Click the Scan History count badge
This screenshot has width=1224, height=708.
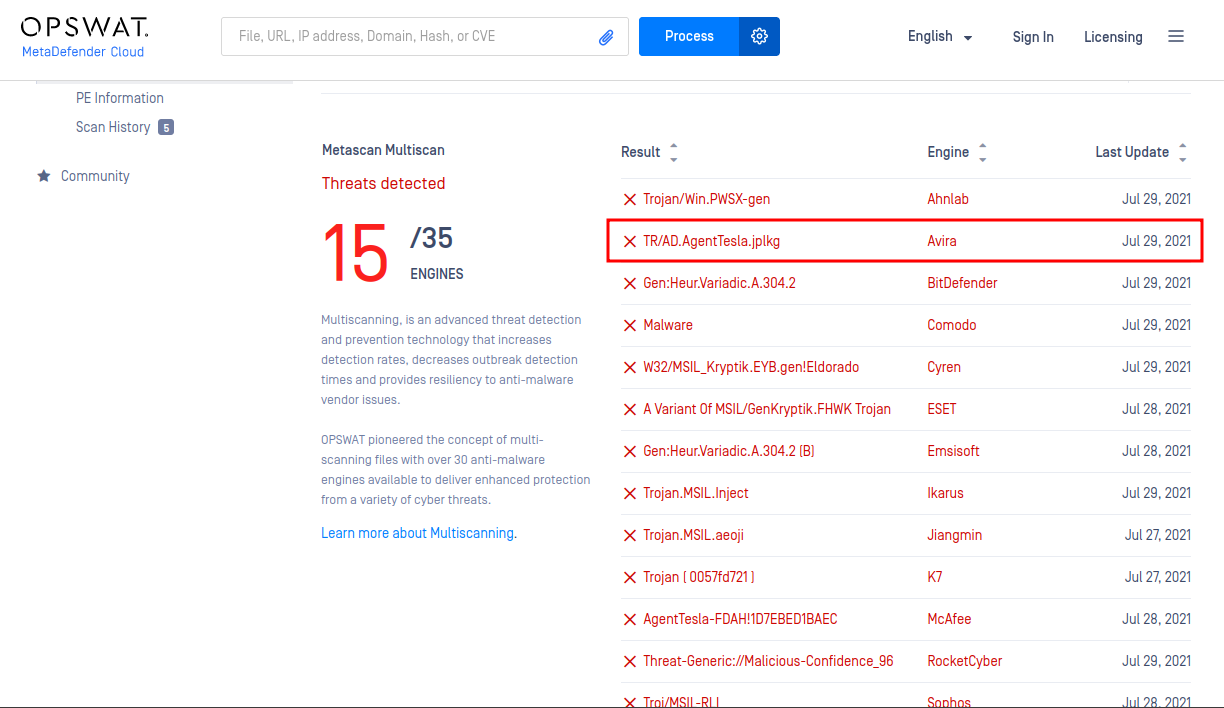click(166, 127)
